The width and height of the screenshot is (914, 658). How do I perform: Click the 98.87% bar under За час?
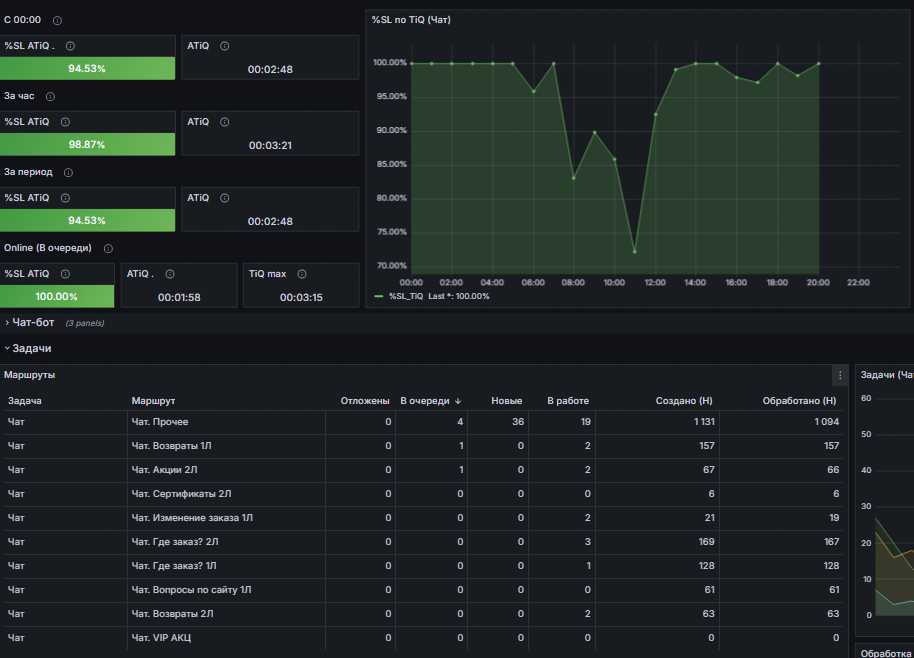tap(87, 145)
